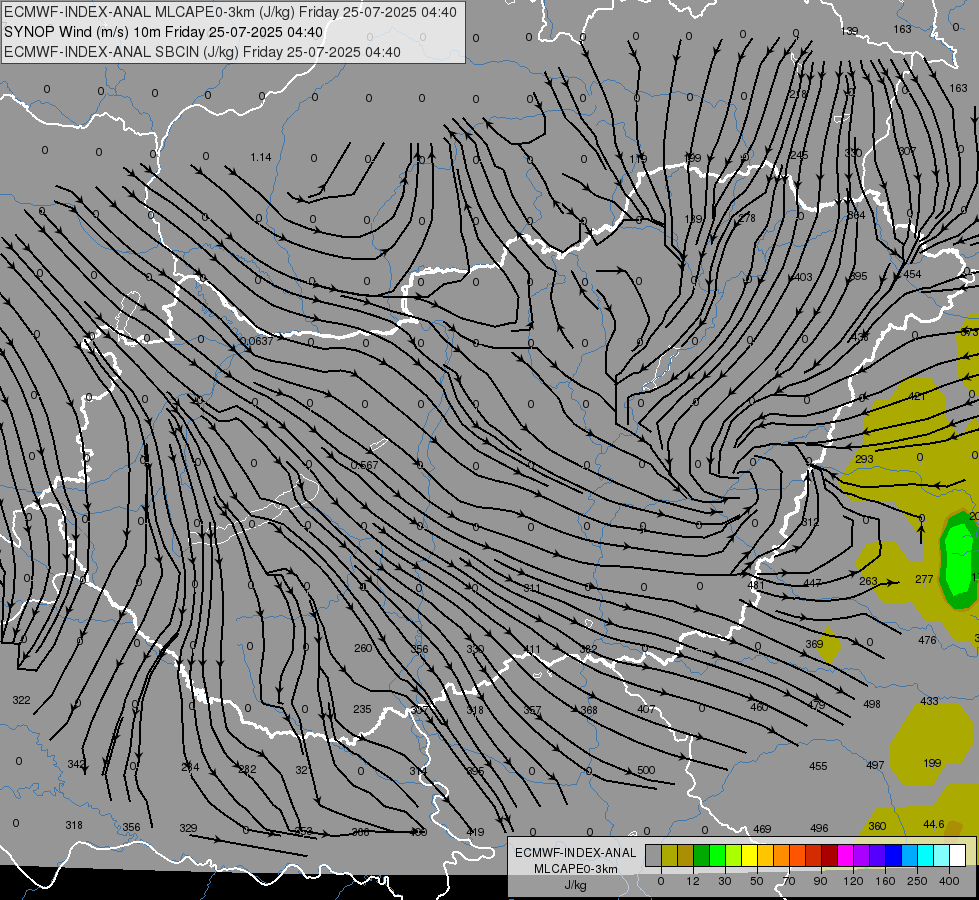Click the map value "403"

point(803,277)
